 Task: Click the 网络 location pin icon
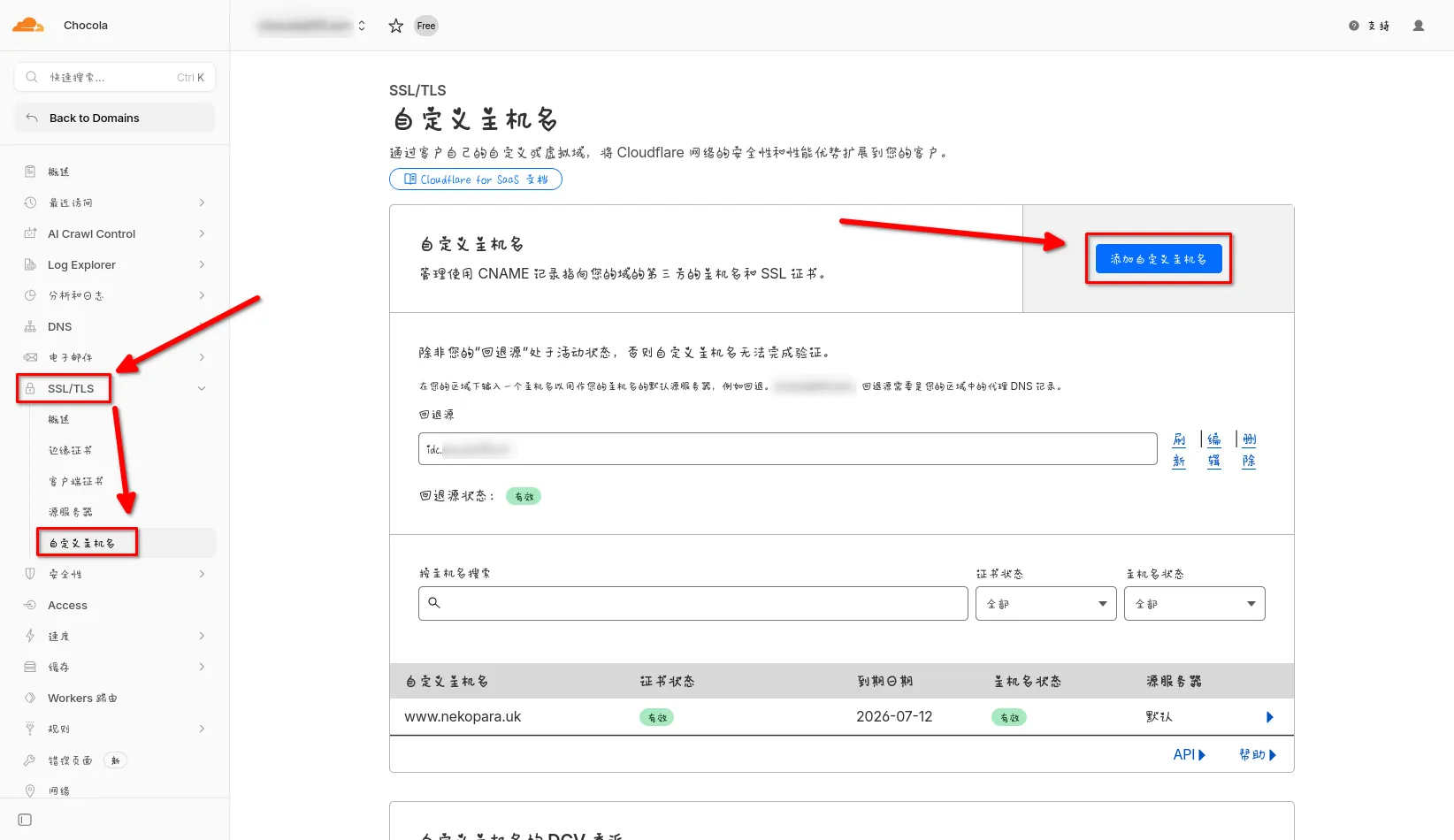tap(30, 790)
